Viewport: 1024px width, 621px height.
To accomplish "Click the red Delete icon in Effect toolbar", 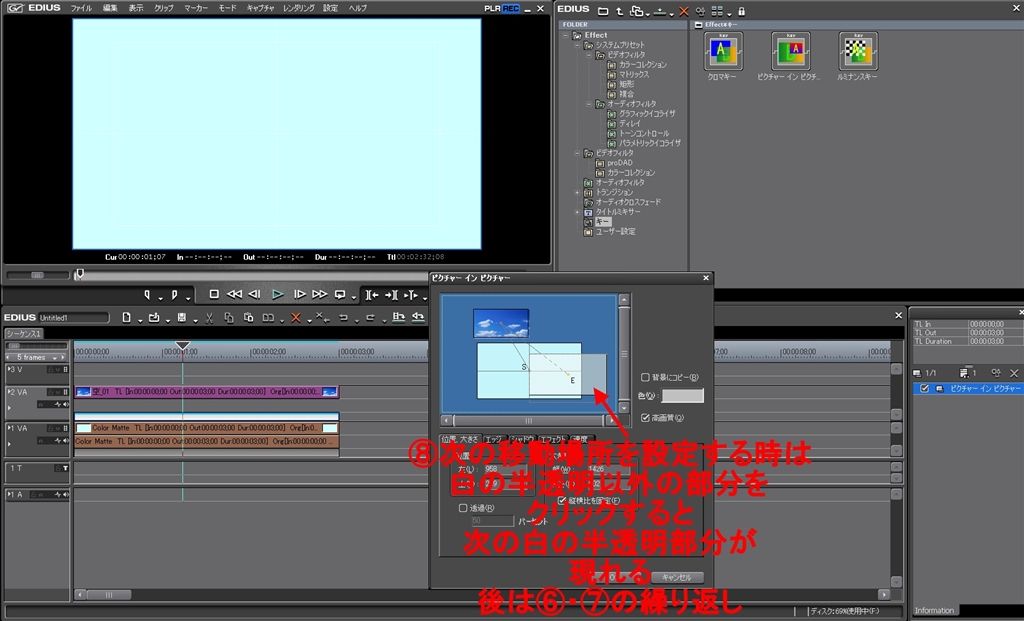I will pos(684,10).
